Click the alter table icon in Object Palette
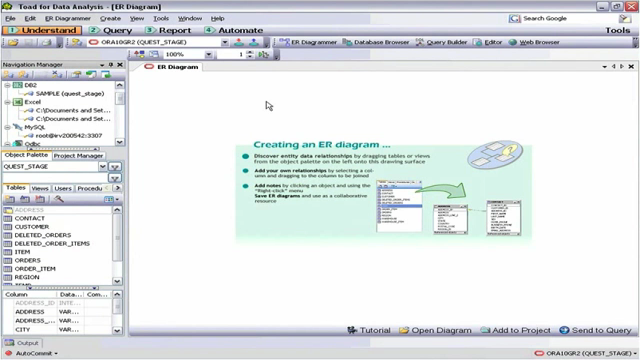Viewport: 640px width, 360px height. click(25, 199)
